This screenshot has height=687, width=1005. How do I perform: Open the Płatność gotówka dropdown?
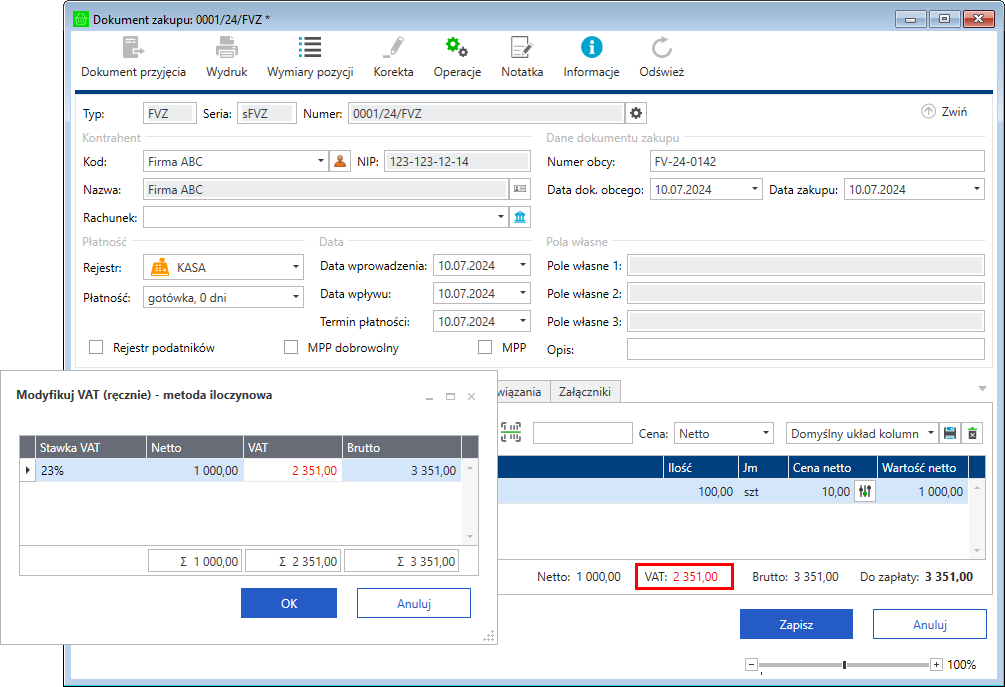click(295, 297)
